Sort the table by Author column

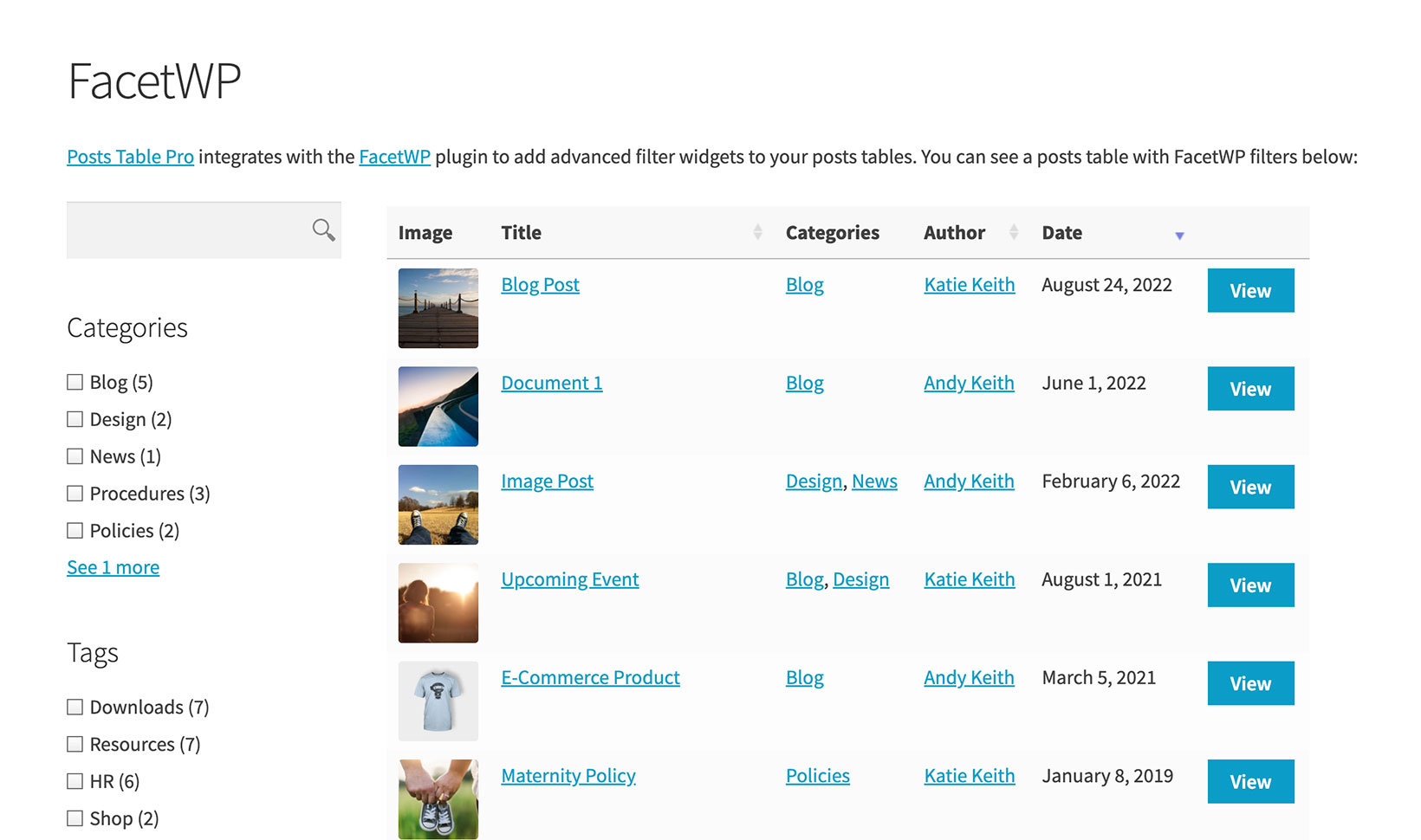1013,232
